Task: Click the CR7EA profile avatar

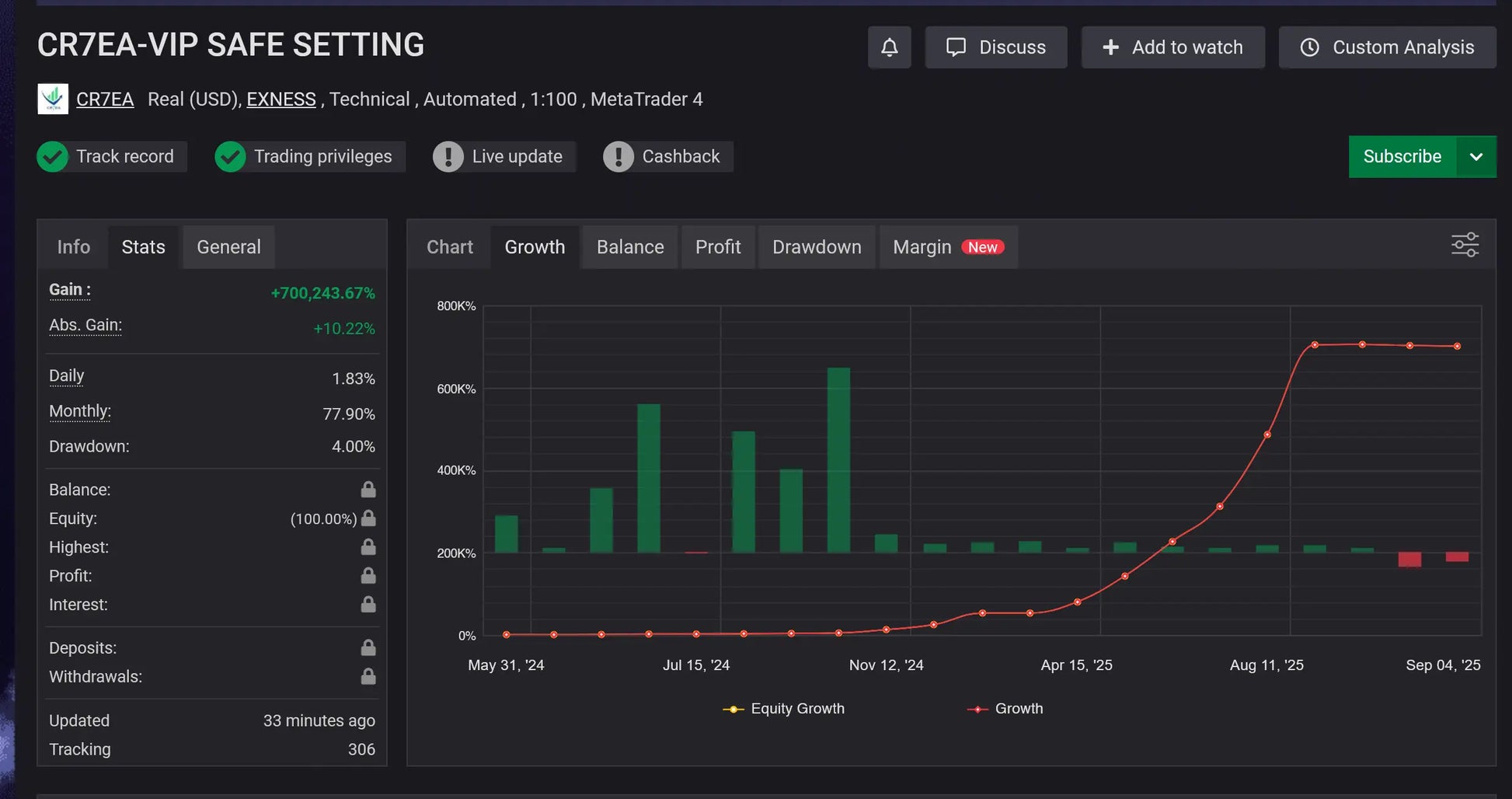Action: (53, 99)
